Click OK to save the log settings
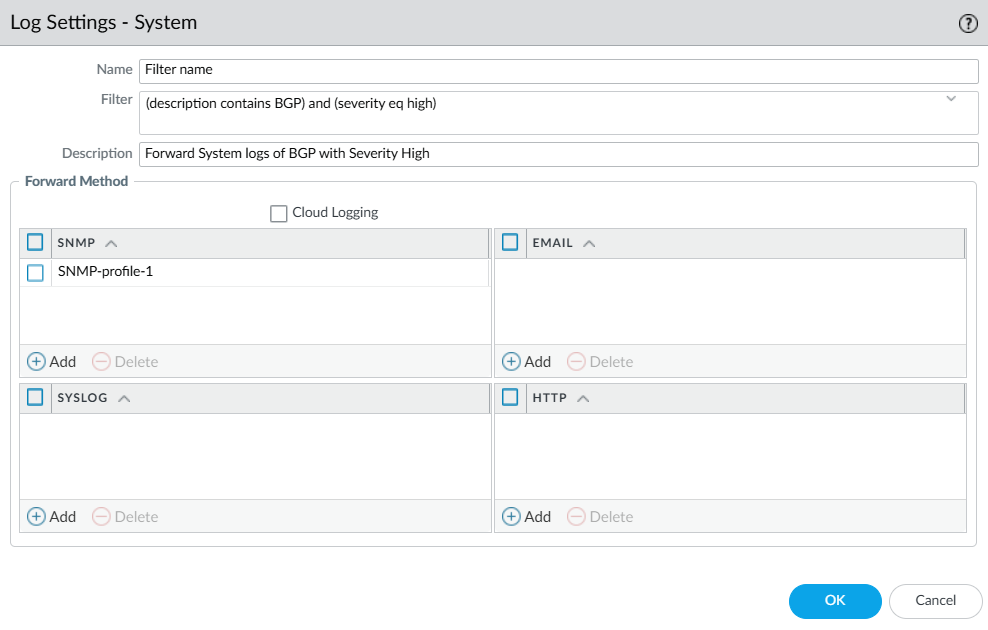Screen dimensions: 988x630 click(x=835, y=601)
